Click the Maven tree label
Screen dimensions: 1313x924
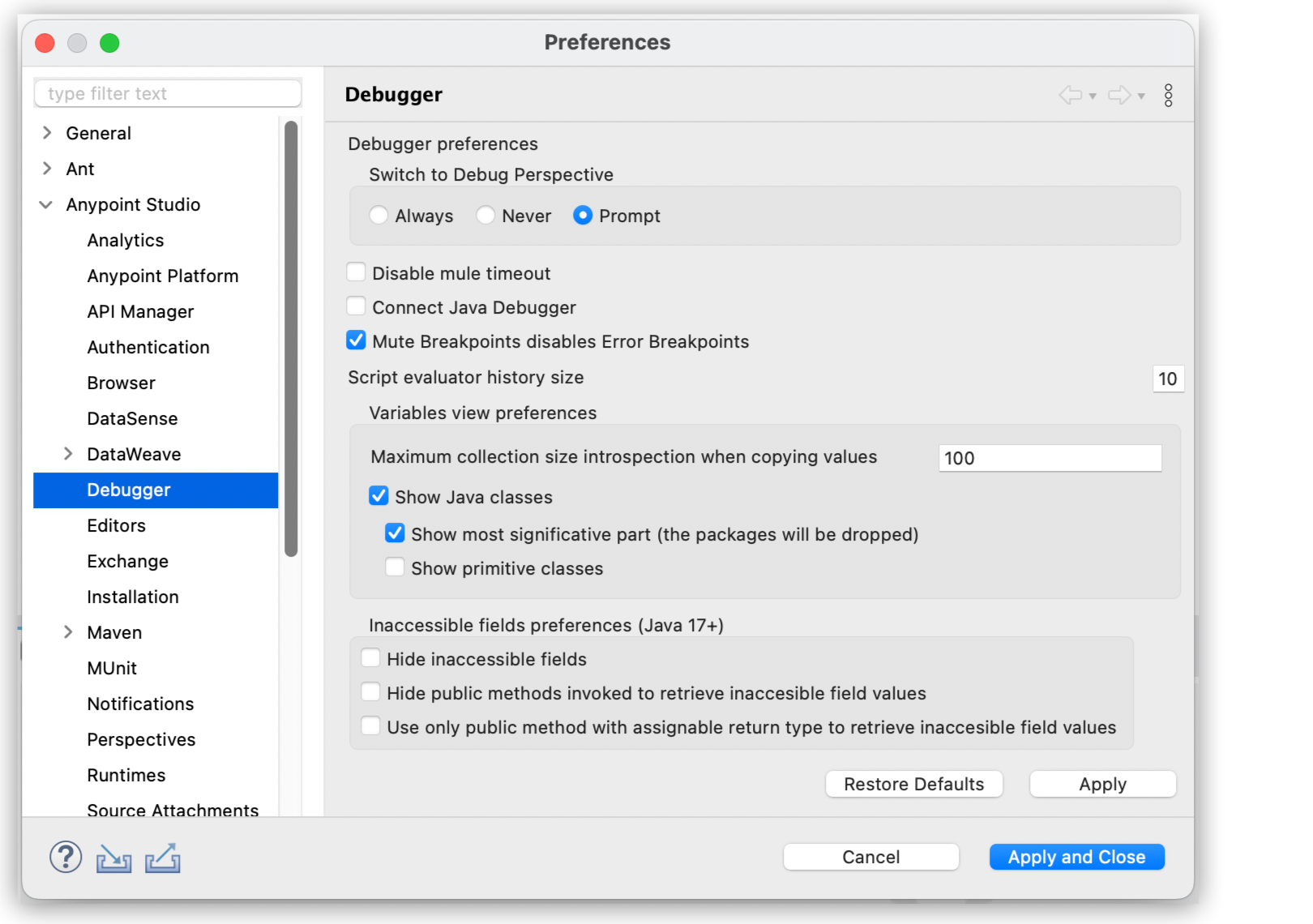point(115,633)
